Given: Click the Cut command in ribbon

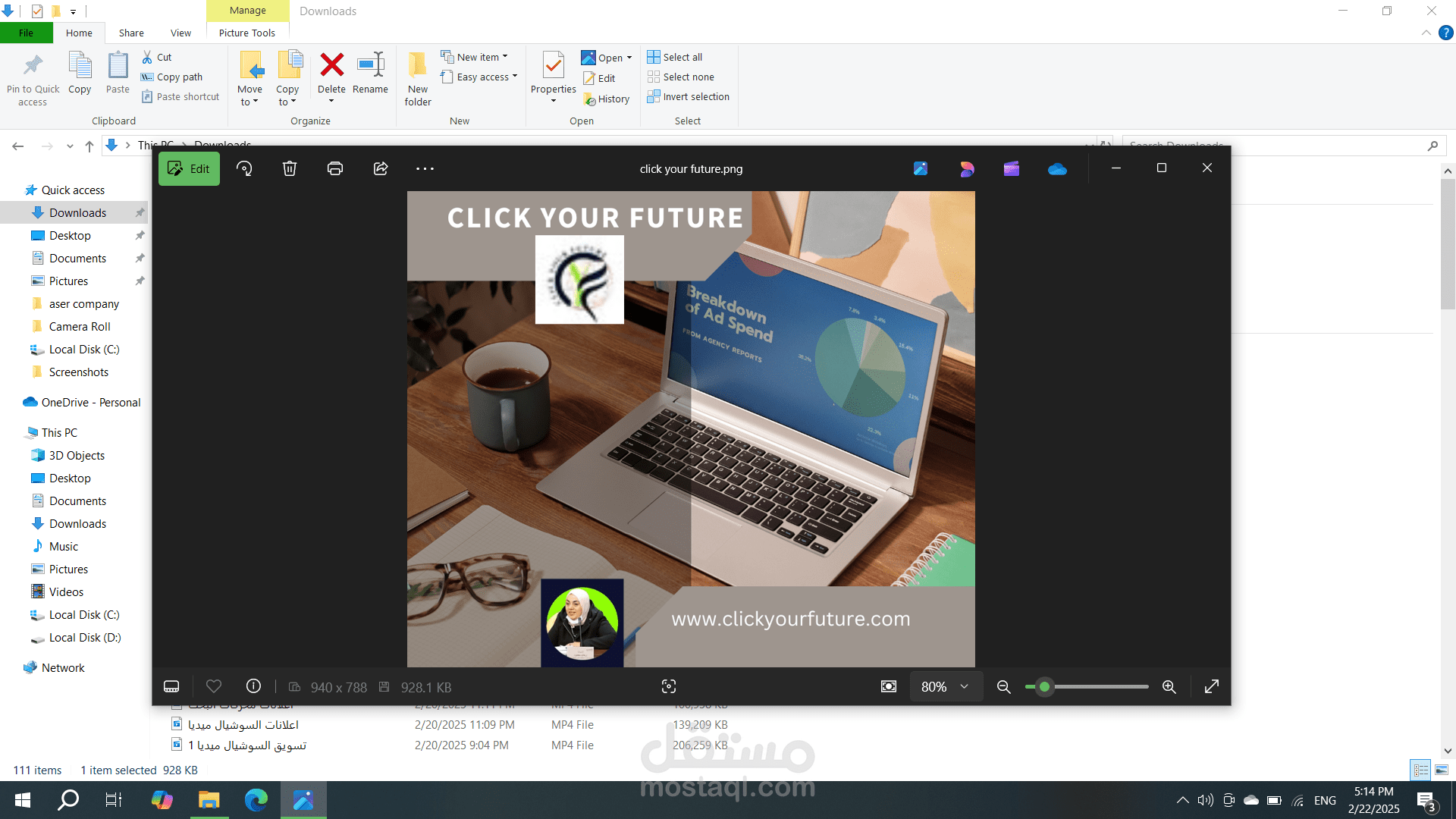Looking at the screenshot, I should [x=157, y=57].
